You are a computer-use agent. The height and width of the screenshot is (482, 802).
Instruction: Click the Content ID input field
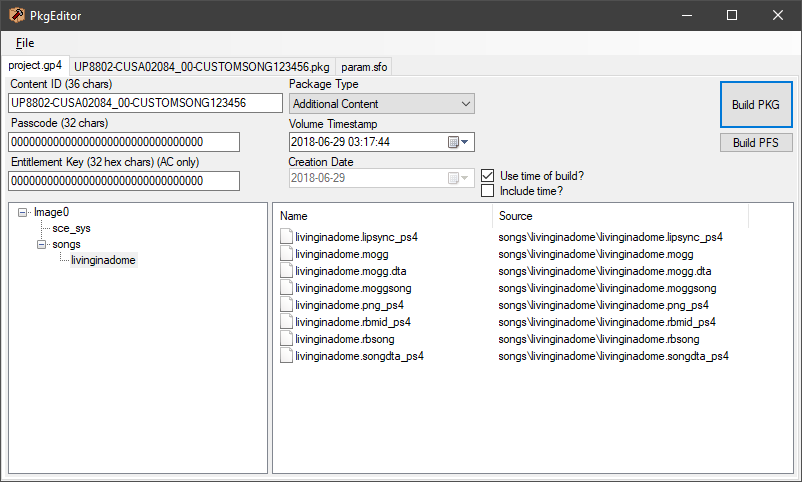coord(145,103)
